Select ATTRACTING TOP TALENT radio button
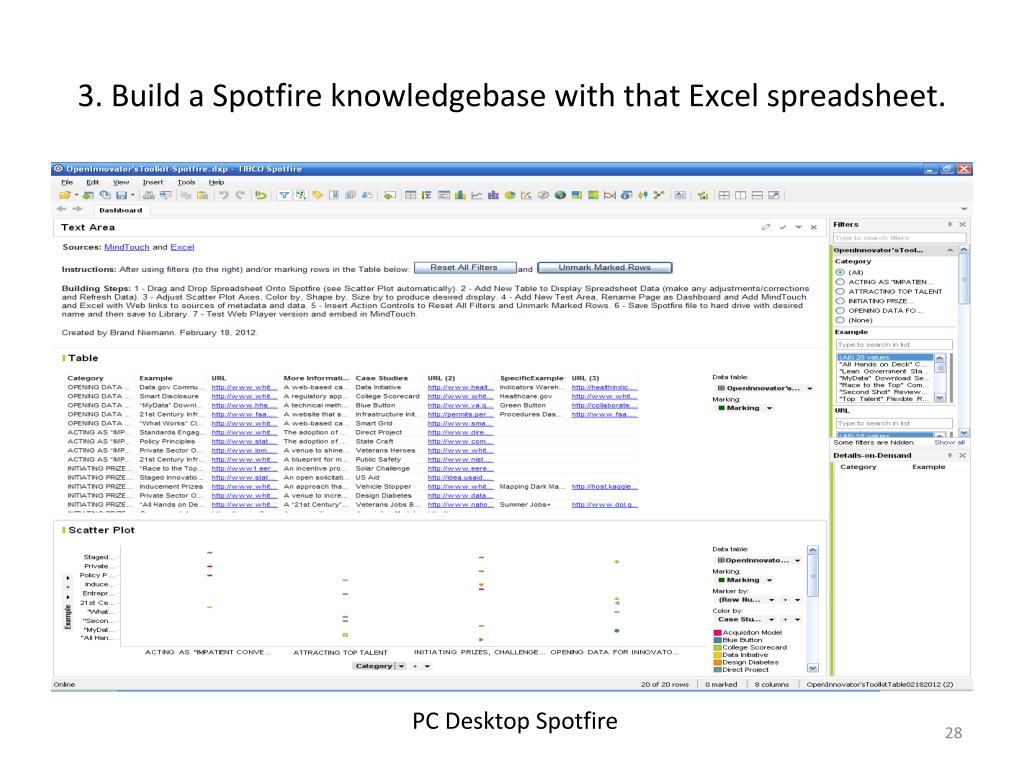Image resolution: width=1024 pixels, height=768 pixels. pyautogui.click(x=840, y=292)
